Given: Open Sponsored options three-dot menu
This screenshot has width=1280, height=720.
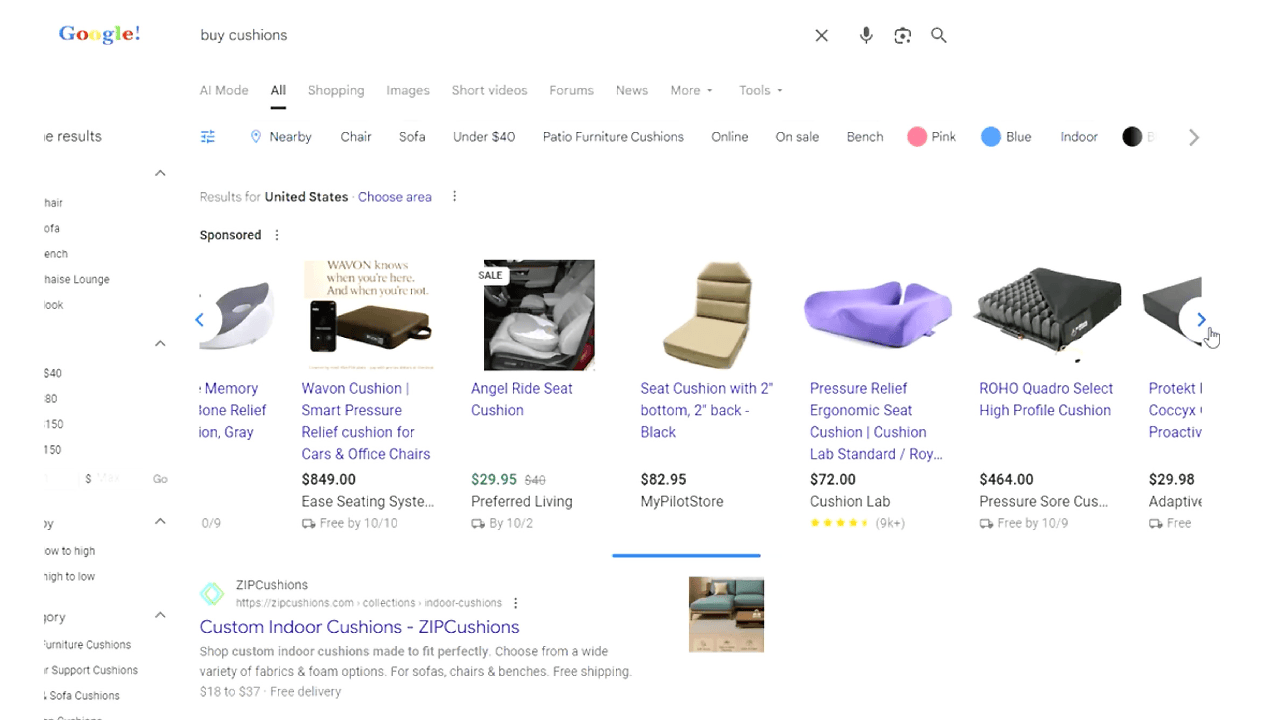Looking at the screenshot, I should (277, 235).
